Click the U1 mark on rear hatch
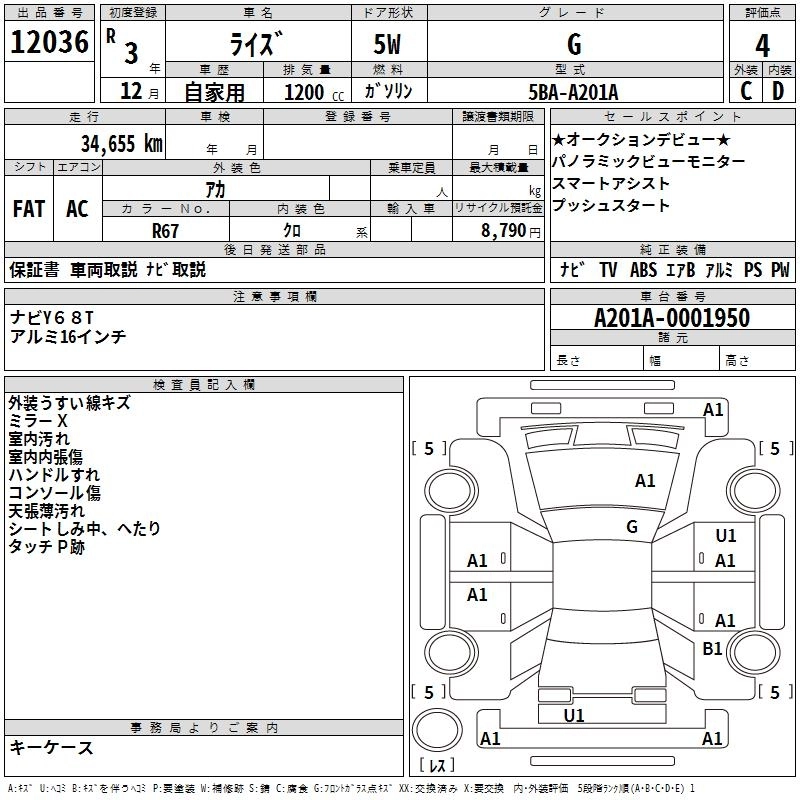 [574, 715]
